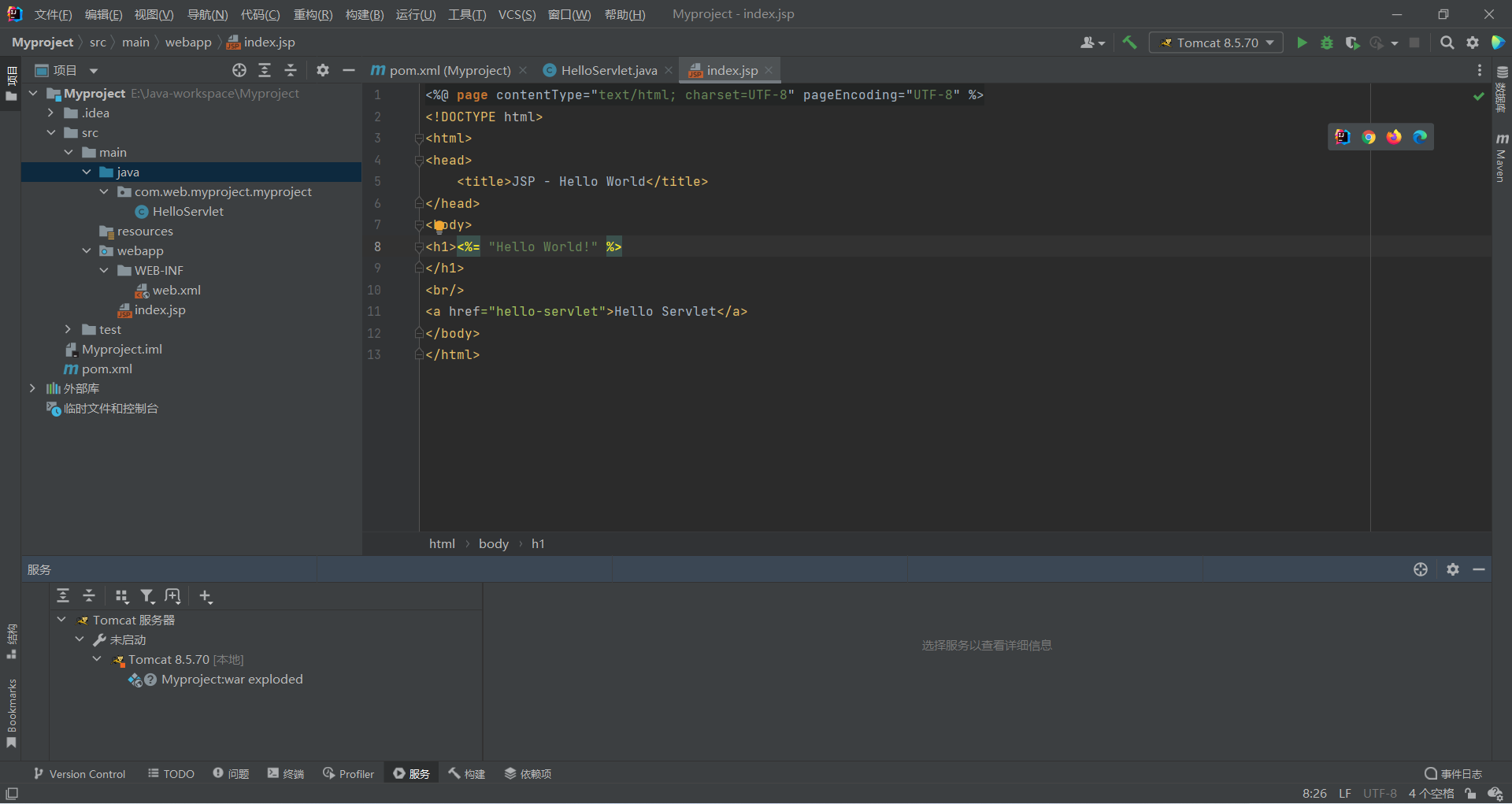Open the 事件日志 event log
The width and height of the screenshot is (1512, 804).
pos(1454,774)
